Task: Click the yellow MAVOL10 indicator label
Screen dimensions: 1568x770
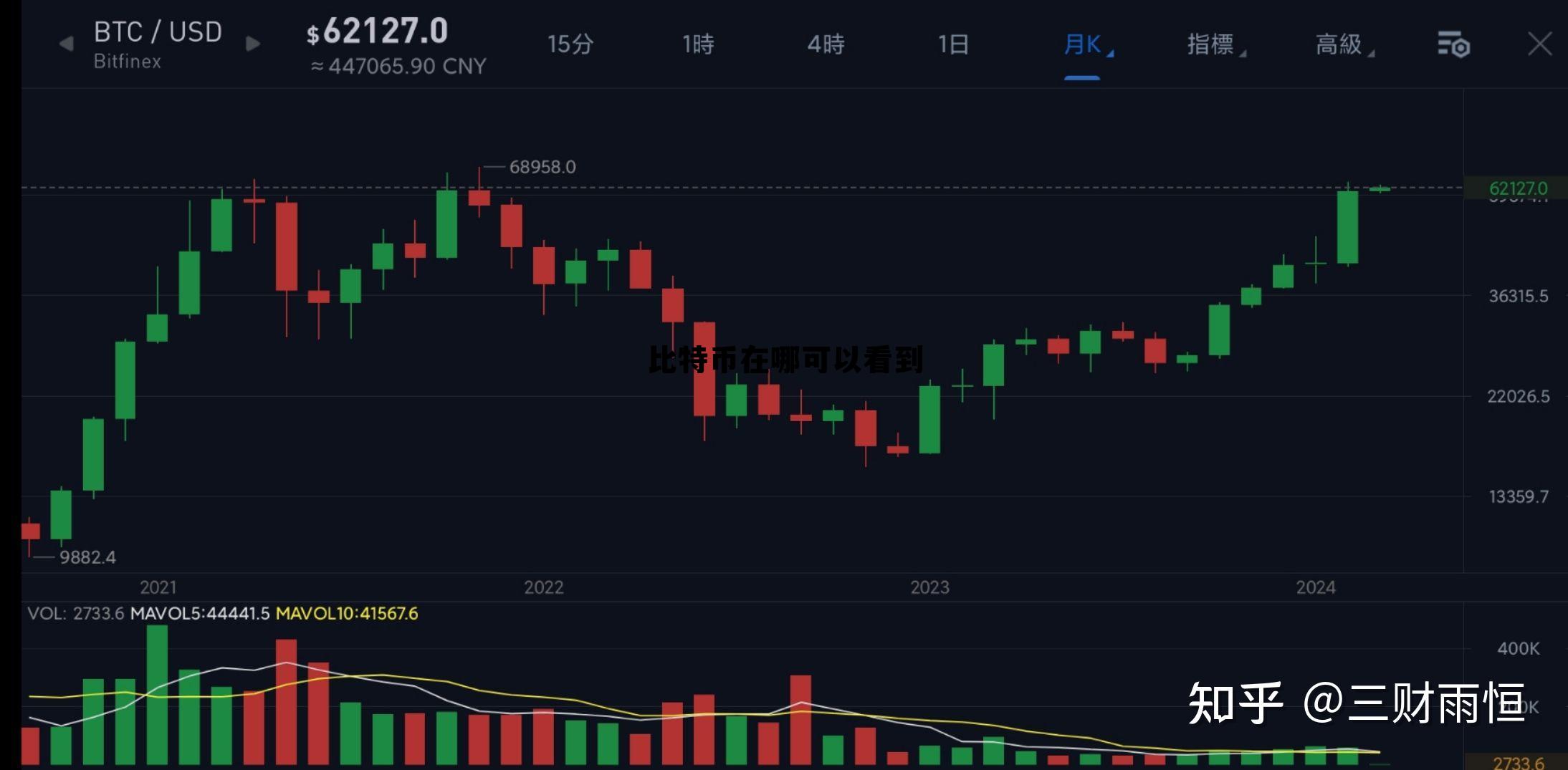Action: pos(346,613)
